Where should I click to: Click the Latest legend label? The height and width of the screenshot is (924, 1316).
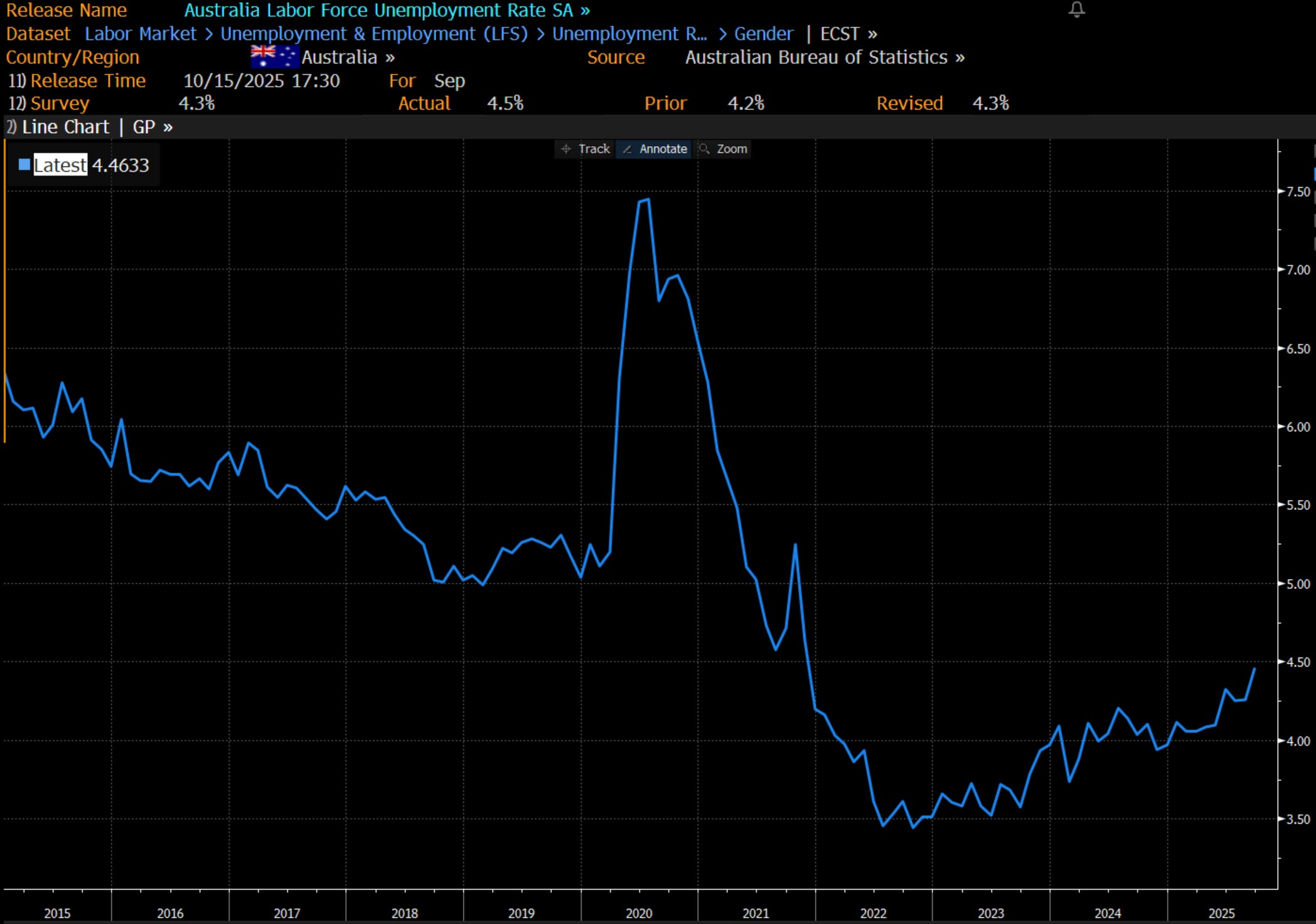tap(60, 166)
